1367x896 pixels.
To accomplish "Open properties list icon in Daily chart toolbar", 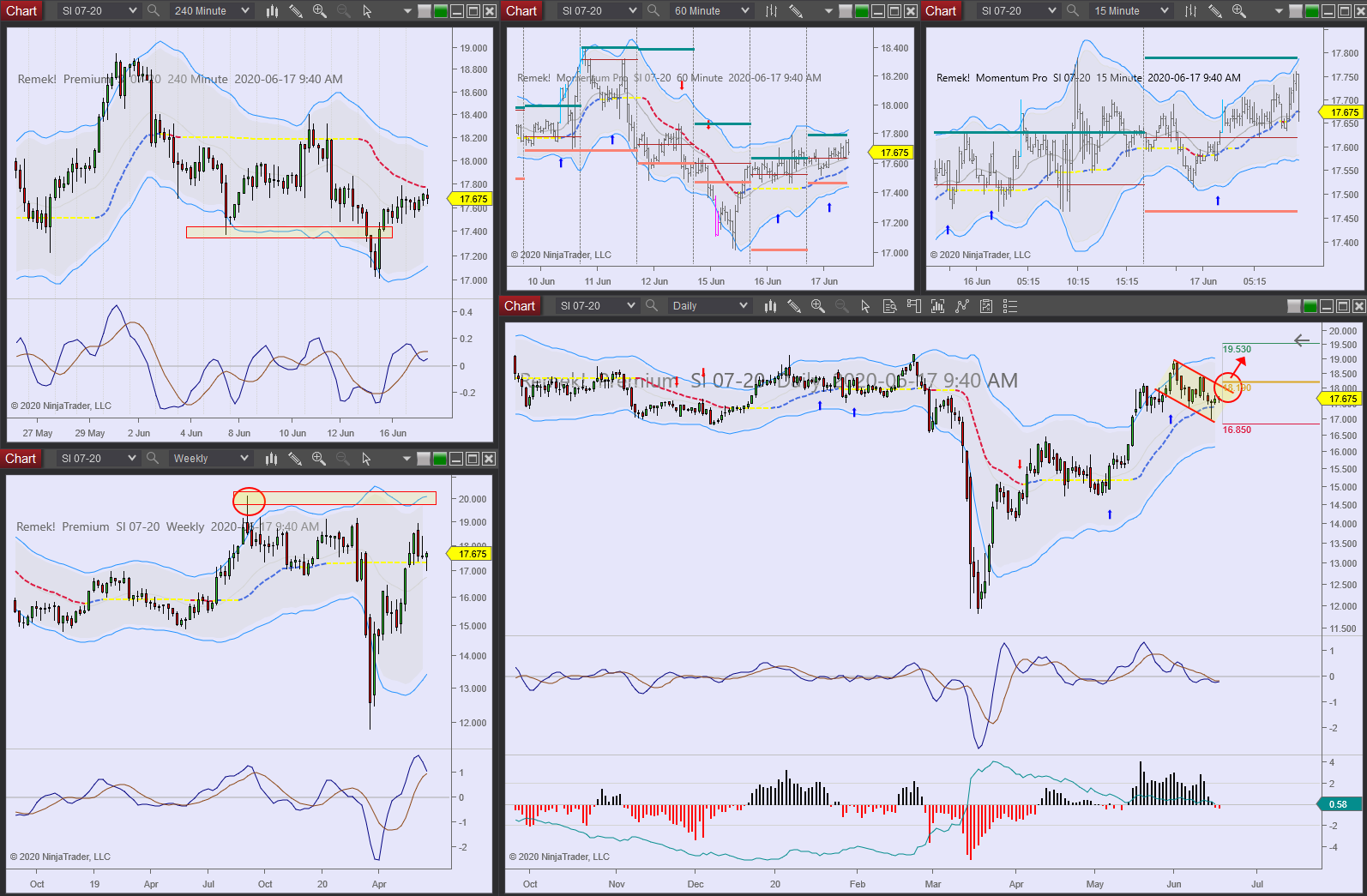I will click(x=1010, y=306).
